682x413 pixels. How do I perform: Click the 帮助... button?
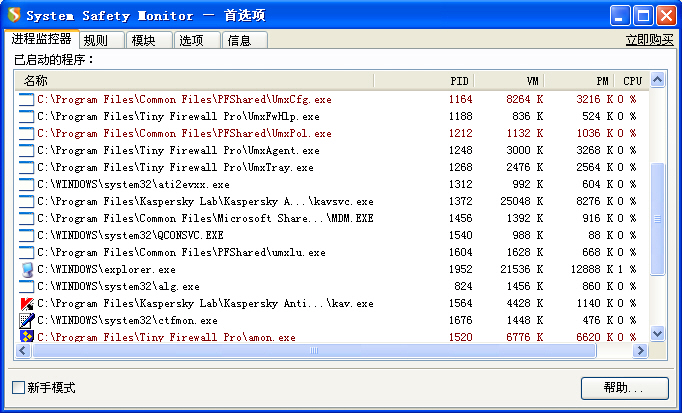(x=625, y=388)
